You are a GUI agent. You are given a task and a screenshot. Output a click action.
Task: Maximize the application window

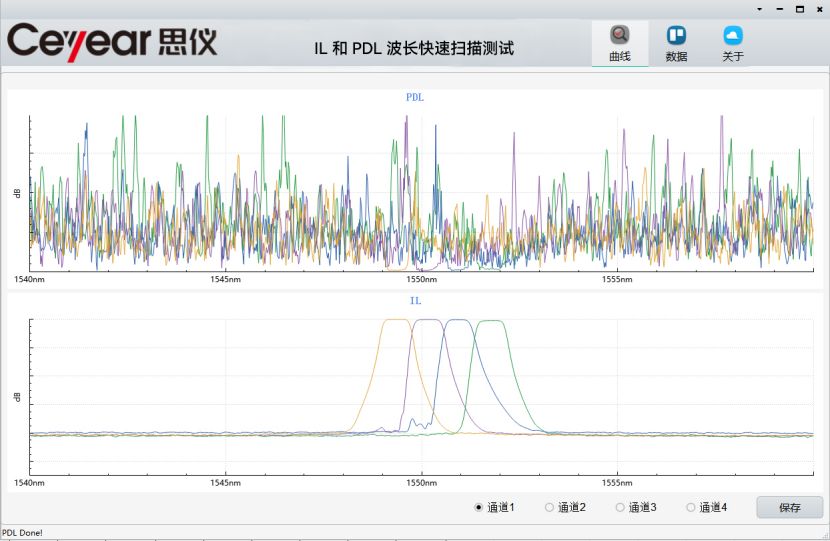[x=799, y=9]
